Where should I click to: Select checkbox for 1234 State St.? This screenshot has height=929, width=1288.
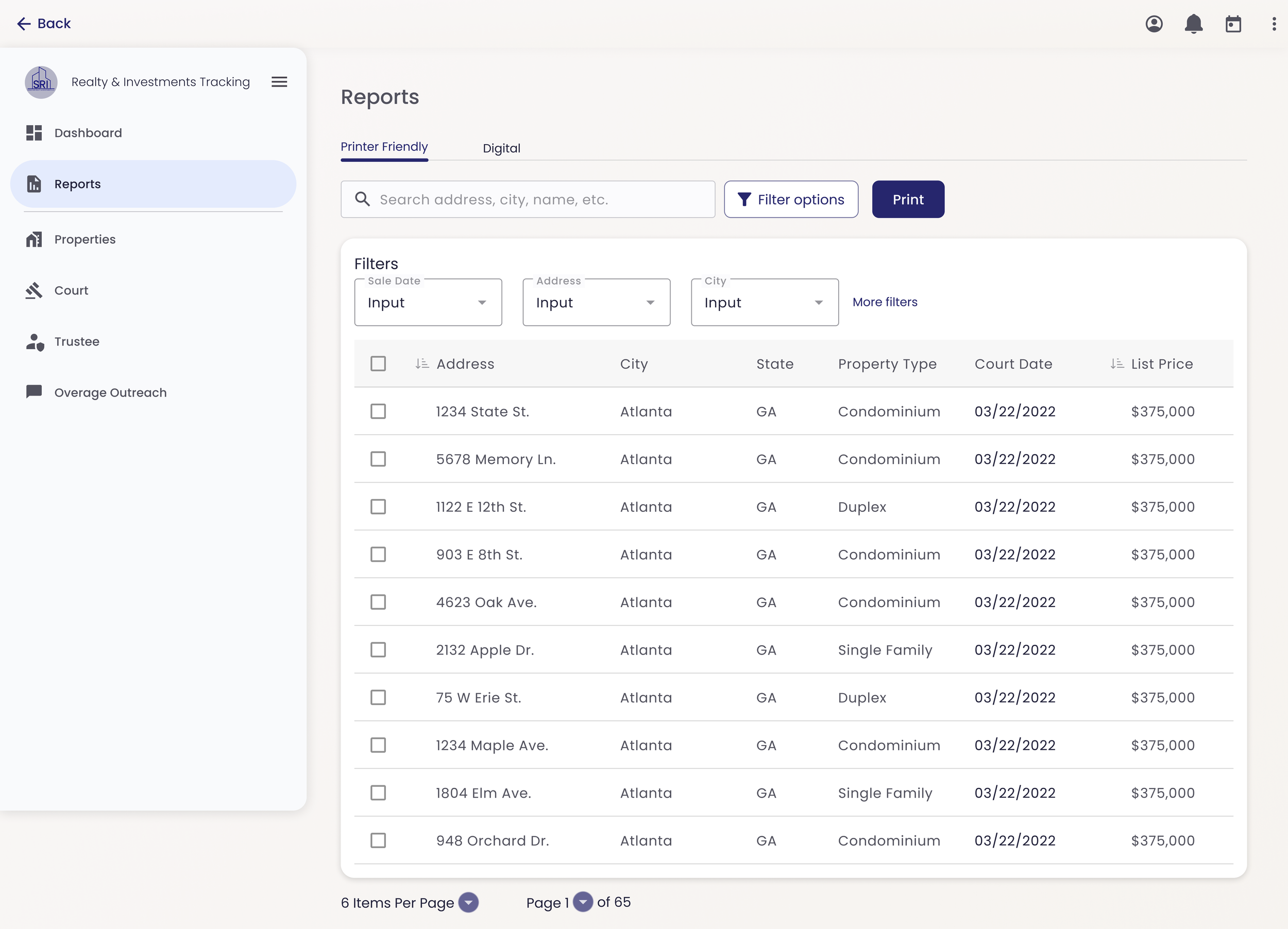point(378,411)
